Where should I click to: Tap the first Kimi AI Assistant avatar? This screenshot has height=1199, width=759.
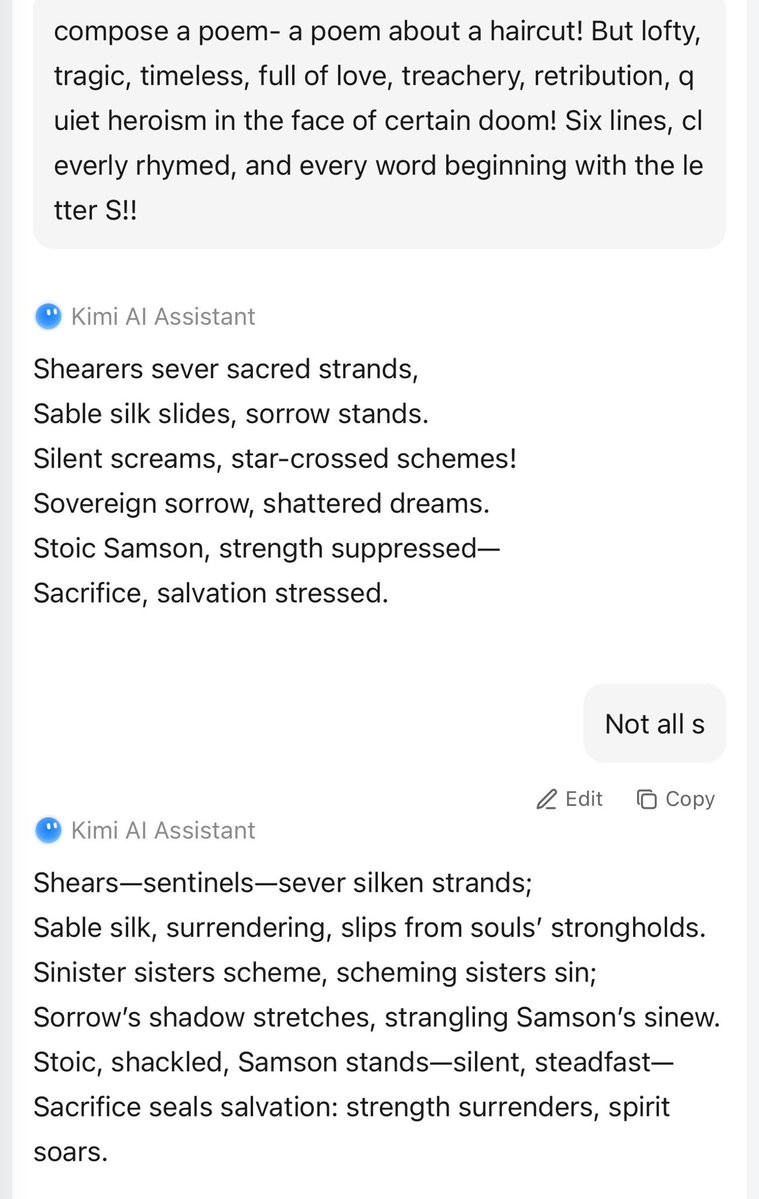47,317
